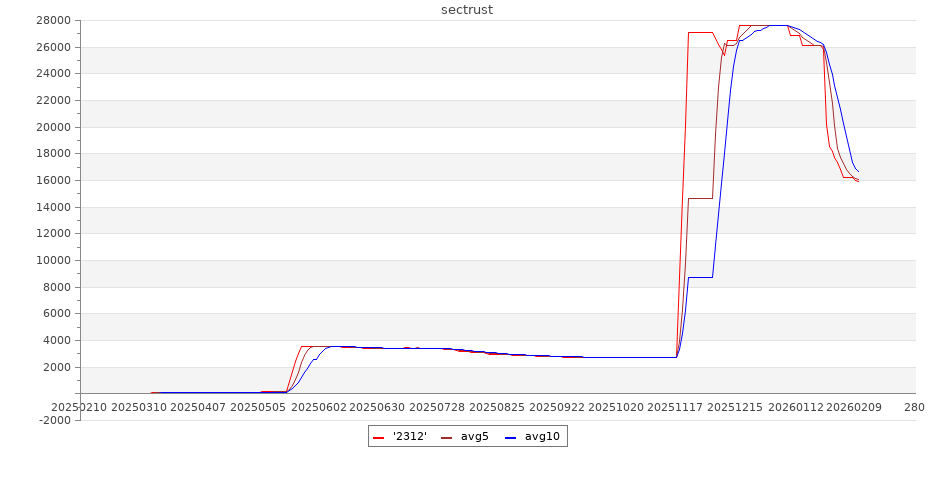Select the avg10 legend label
Image resolution: width=935 pixels, height=500 pixels.
click(541, 437)
